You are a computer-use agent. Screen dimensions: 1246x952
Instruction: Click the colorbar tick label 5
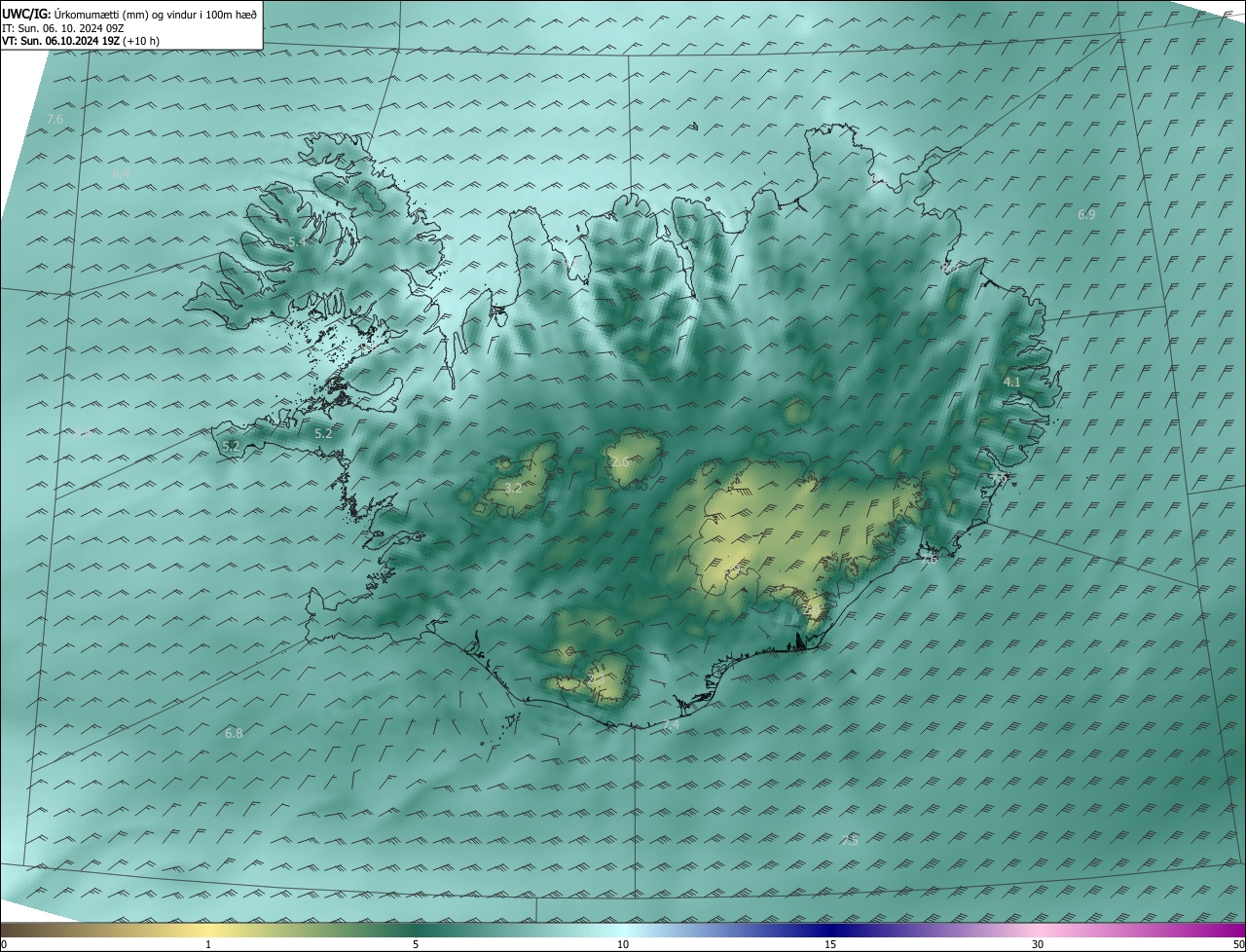[x=416, y=944]
